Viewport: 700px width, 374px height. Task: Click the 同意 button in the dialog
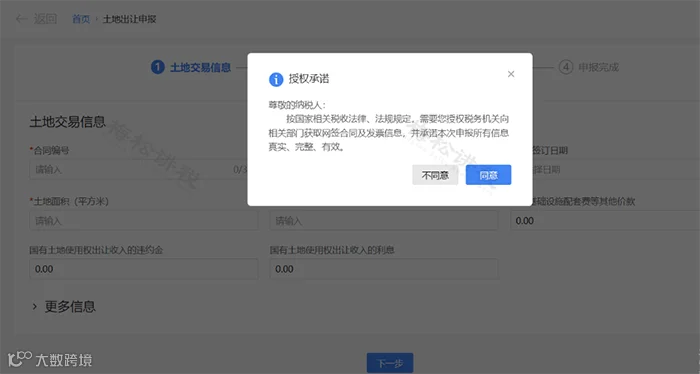point(488,175)
